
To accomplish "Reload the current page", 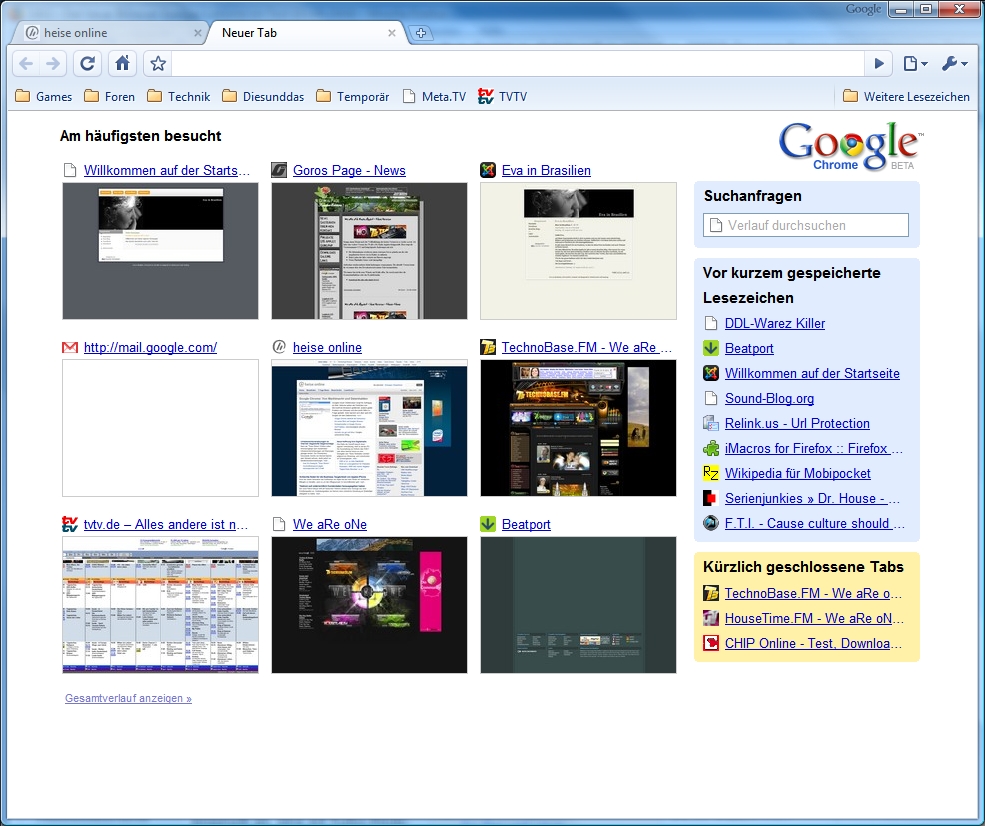I will coord(87,63).
